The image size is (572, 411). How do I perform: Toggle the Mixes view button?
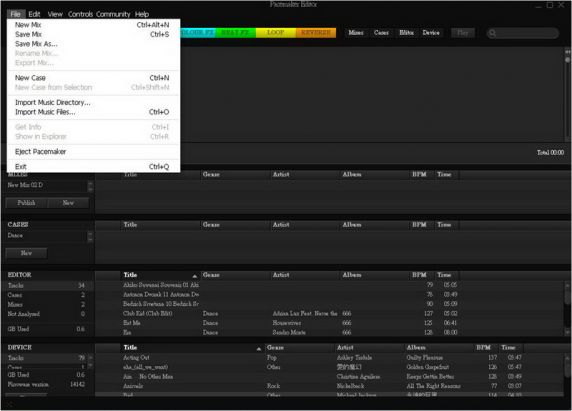click(356, 33)
